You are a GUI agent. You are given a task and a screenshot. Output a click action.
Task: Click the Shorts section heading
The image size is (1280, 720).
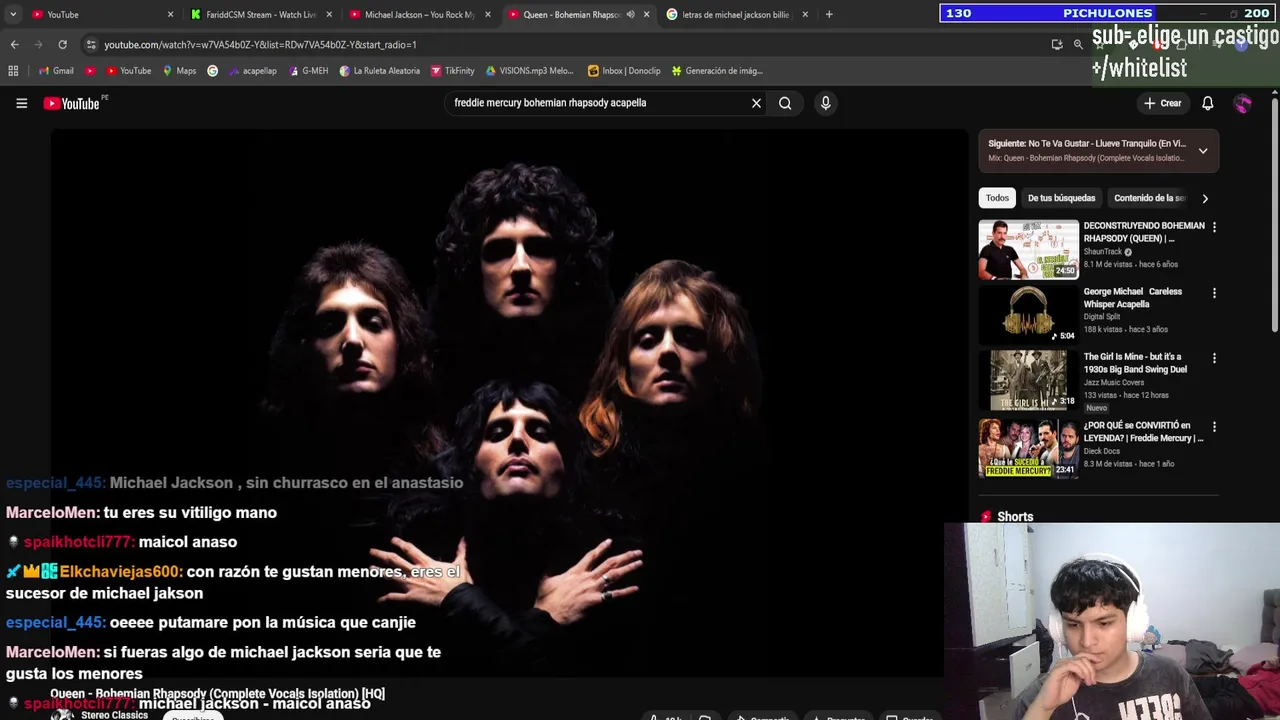[x=1015, y=517]
